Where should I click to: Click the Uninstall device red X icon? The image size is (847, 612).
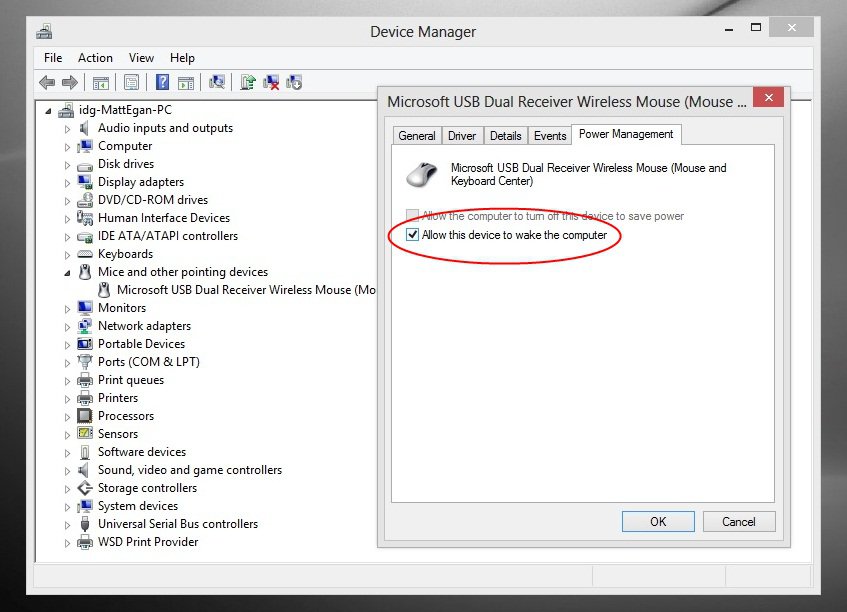coord(271,83)
